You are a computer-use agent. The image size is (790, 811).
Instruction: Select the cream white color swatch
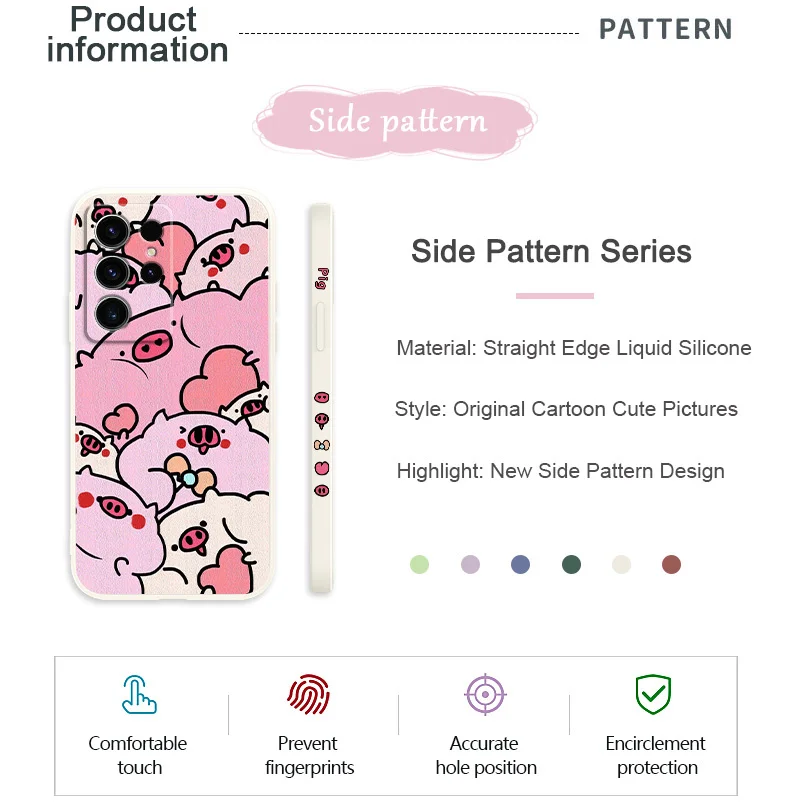[621, 564]
